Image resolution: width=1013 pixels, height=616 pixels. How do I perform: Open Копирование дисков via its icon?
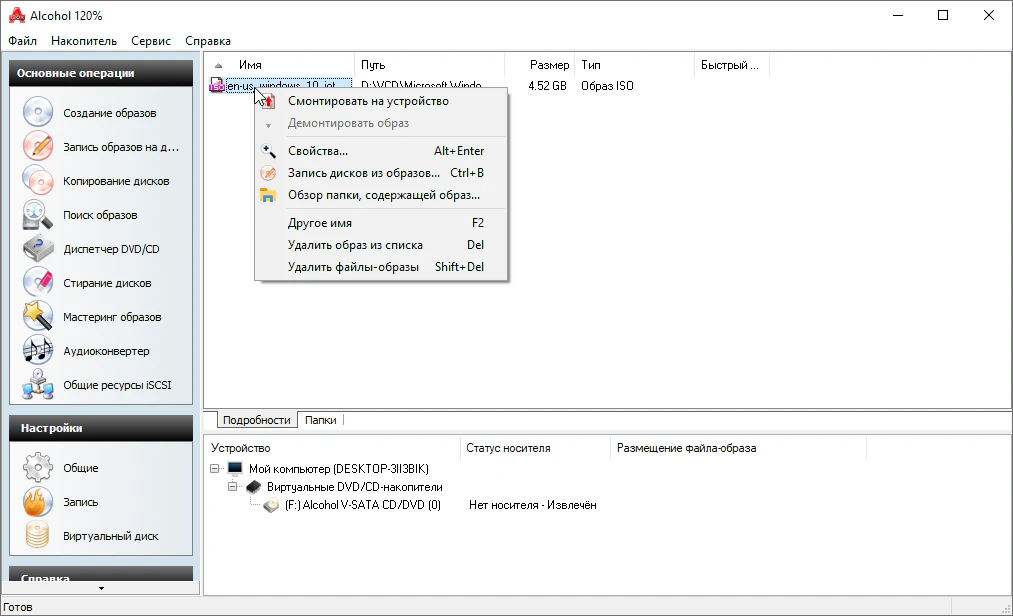click(37, 181)
